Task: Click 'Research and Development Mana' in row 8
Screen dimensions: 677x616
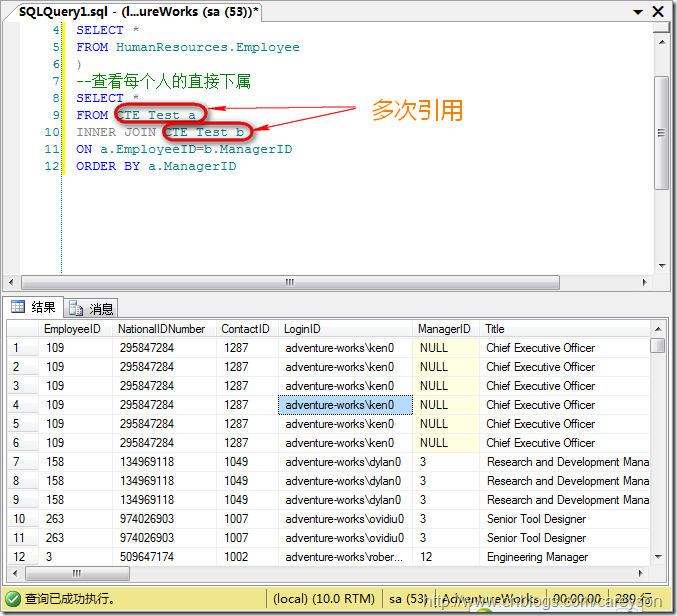Action: (568, 481)
